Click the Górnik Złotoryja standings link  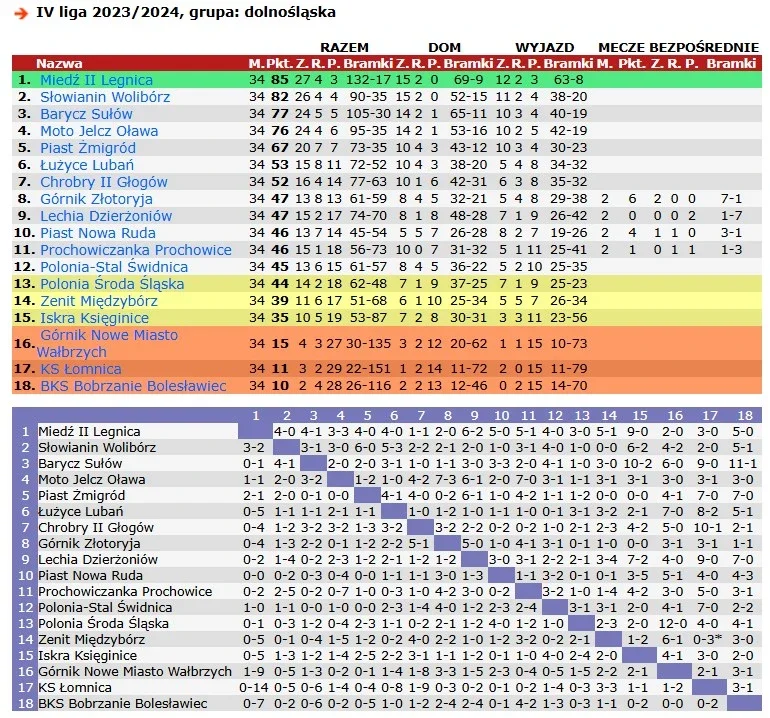pyautogui.click(x=96, y=199)
